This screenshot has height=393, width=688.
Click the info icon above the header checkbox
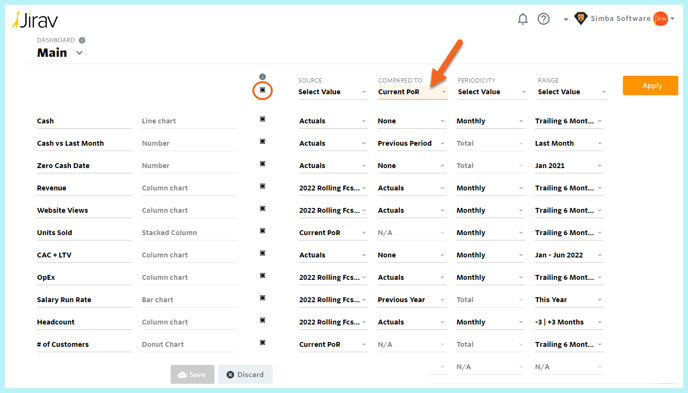(x=262, y=77)
